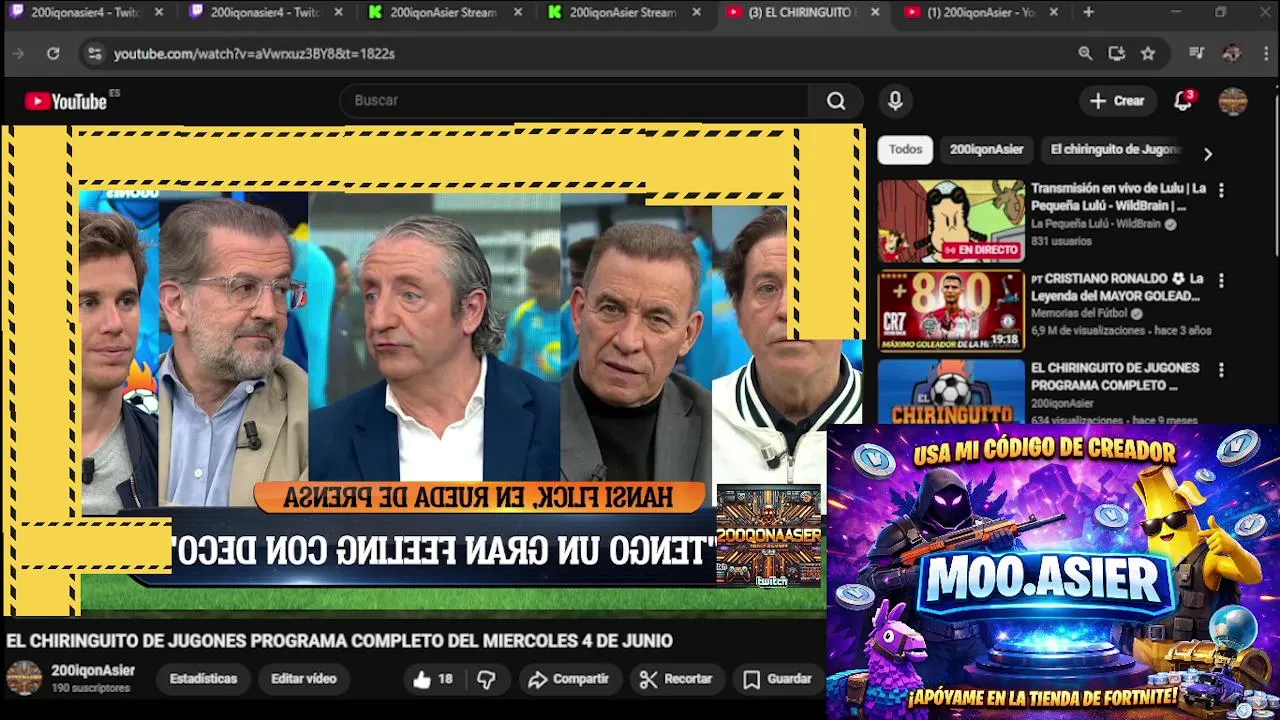
Task: Like the video with thumbs up
Action: coord(432,679)
